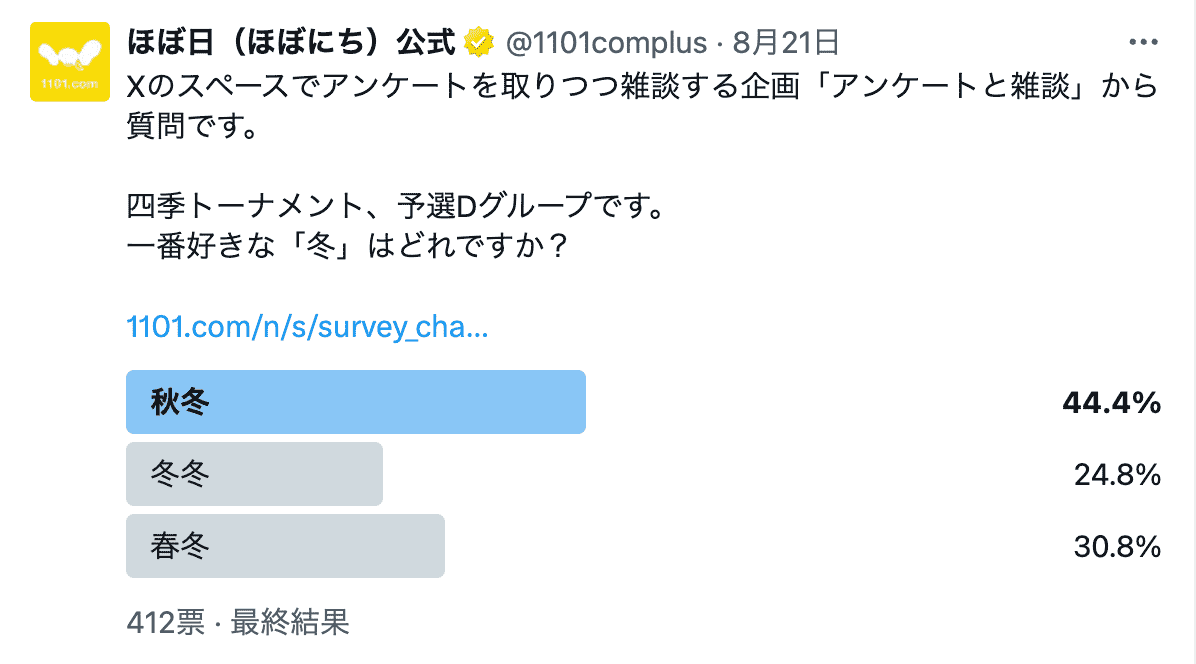Viewport: 1196px width, 664px height.
Task: Open the ほぼ日（ほぼにち）公式 display name
Action: click(x=292, y=42)
